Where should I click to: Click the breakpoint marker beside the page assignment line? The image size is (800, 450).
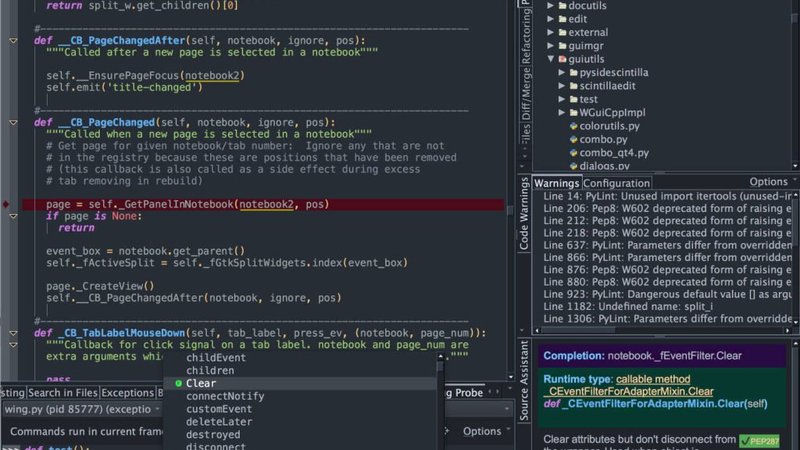click(6, 204)
